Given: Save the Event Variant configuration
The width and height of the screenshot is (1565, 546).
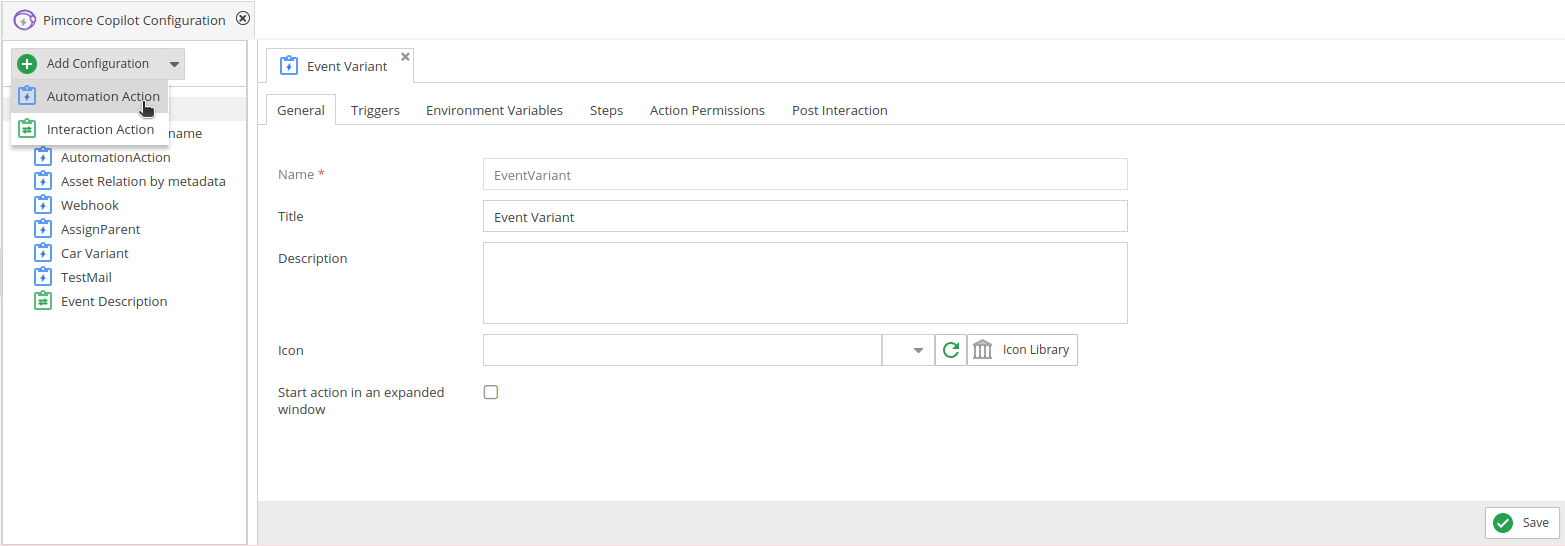Looking at the screenshot, I should tap(1522, 522).
